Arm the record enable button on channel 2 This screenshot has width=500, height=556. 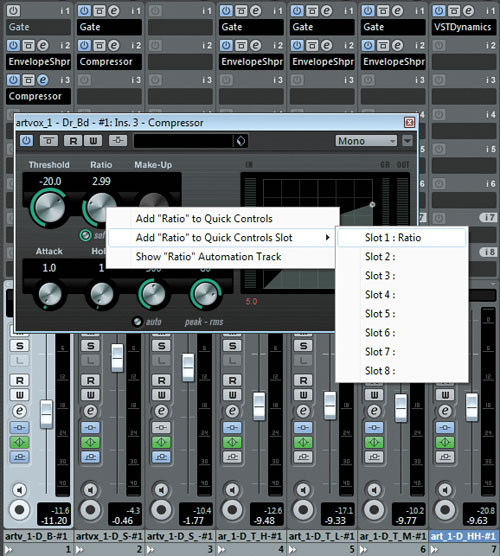90,510
